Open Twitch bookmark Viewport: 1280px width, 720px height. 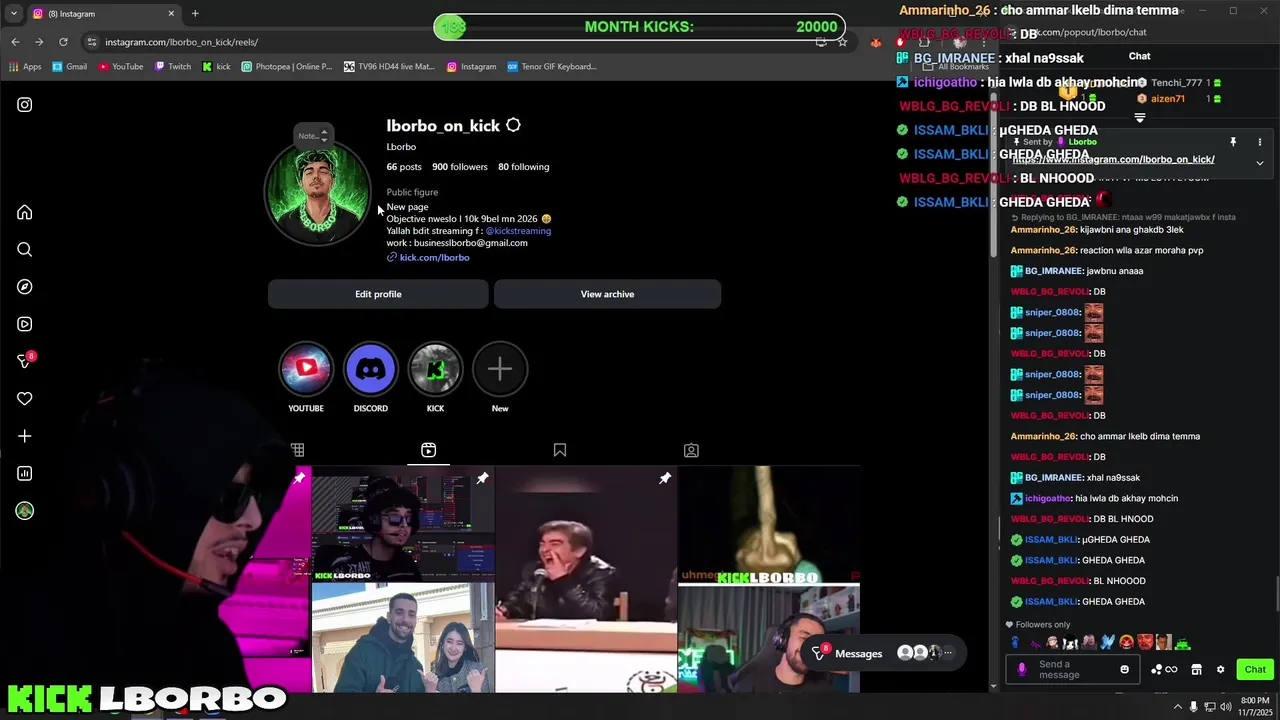click(x=173, y=67)
